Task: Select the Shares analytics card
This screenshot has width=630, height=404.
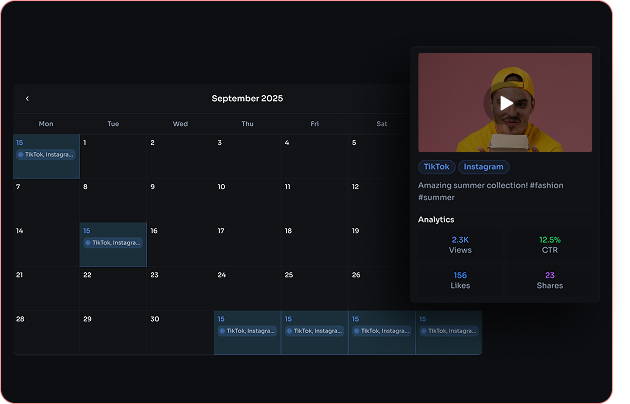Action: point(549,279)
